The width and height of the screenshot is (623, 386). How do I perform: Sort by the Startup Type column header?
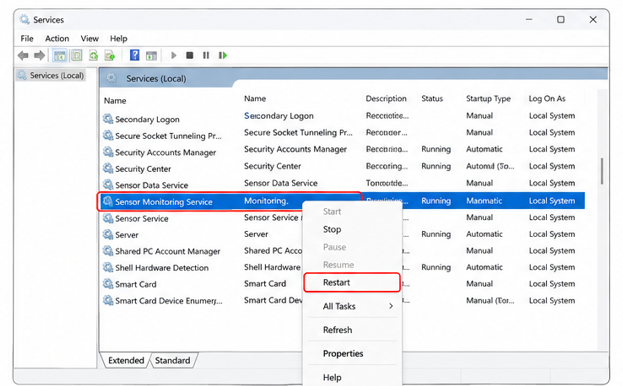click(488, 98)
